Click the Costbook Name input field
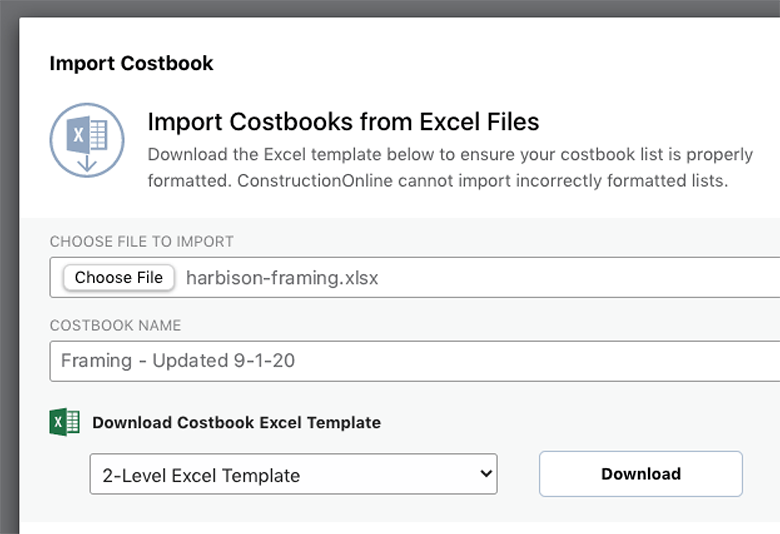Image resolution: width=780 pixels, height=534 pixels. point(415,361)
